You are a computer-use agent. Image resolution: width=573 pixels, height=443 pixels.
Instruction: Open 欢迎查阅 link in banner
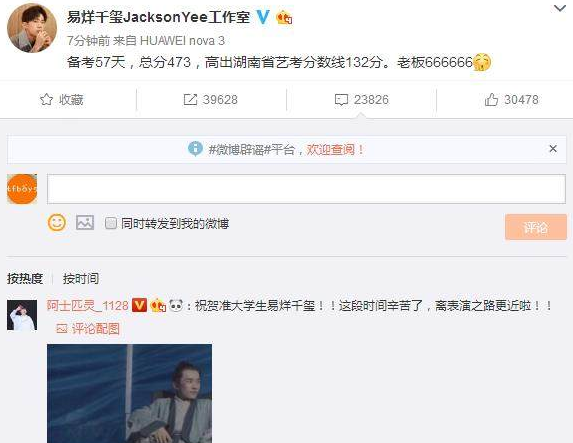(x=335, y=149)
